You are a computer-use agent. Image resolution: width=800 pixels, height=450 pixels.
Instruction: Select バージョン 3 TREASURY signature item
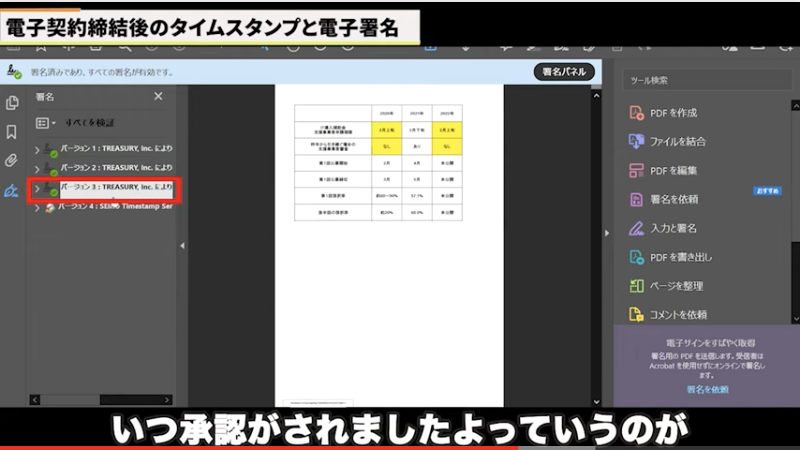[x=115, y=187]
